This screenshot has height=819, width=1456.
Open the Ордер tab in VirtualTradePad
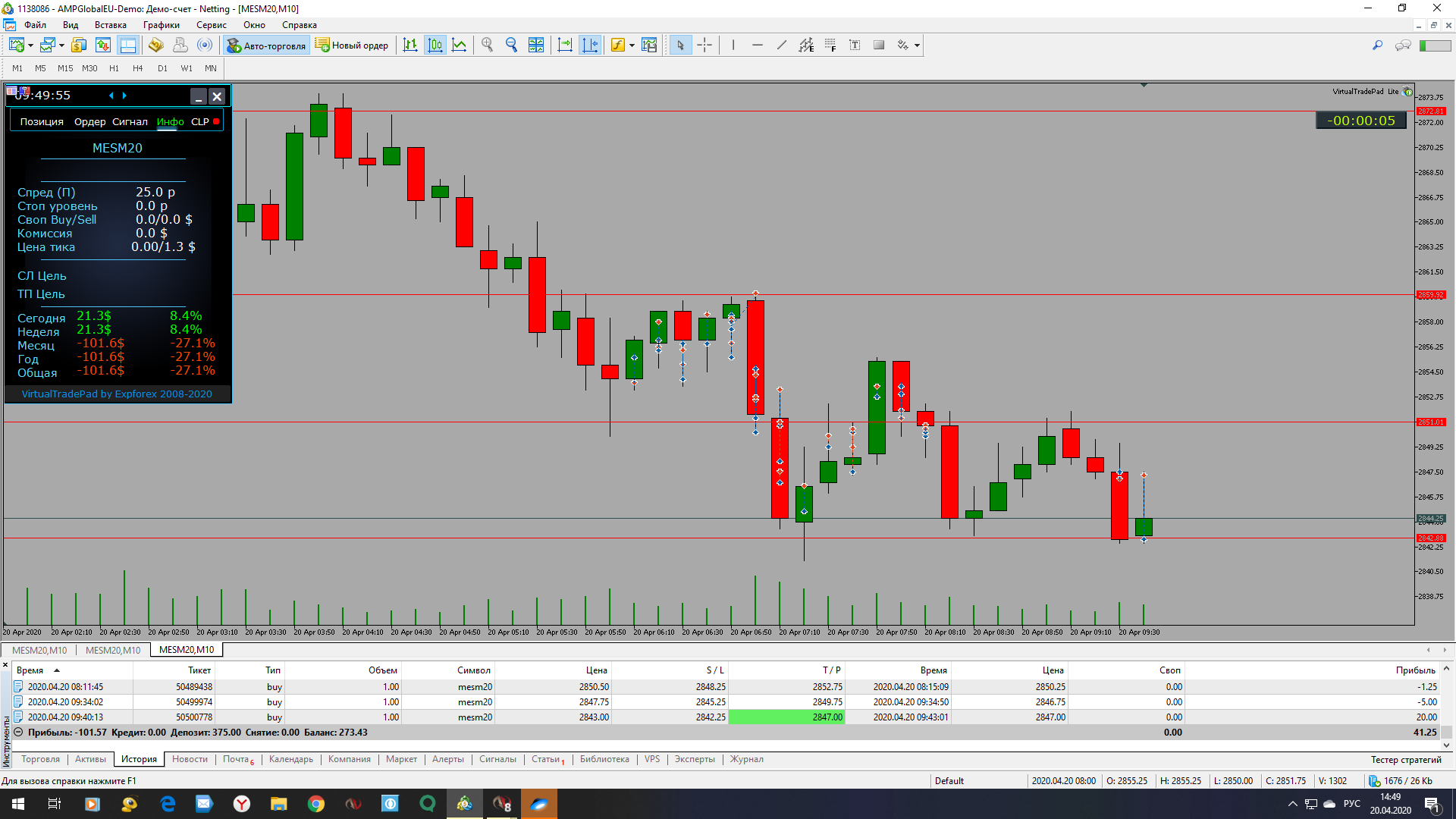(89, 121)
